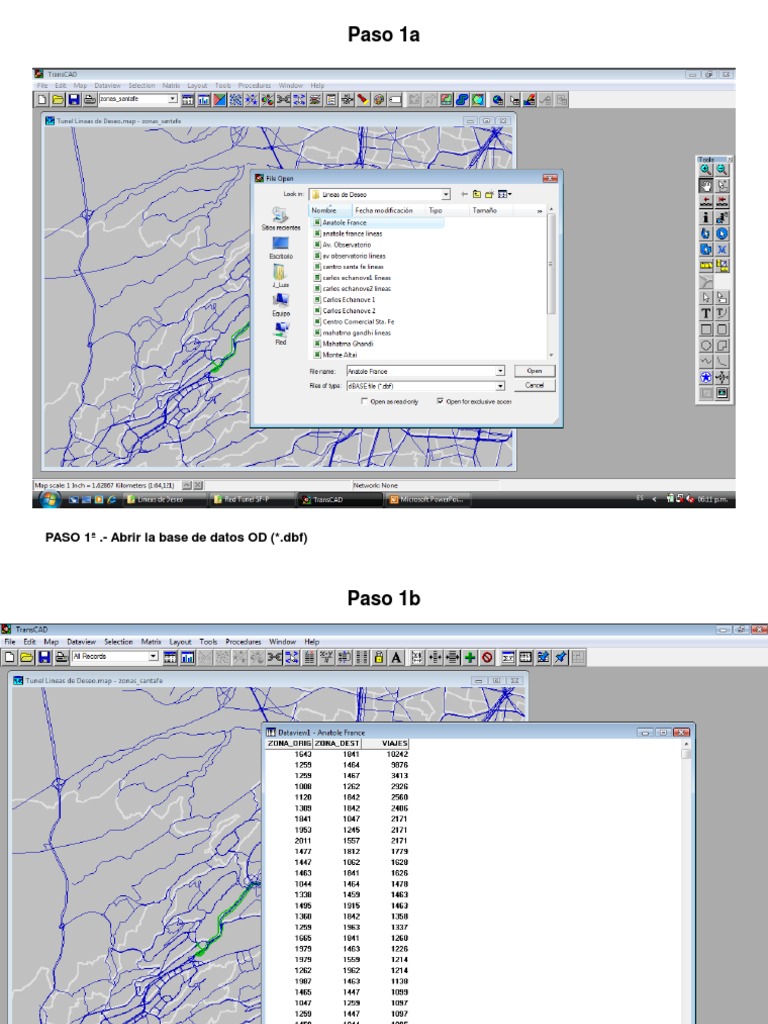Image resolution: width=768 pixels, height=1024 pixels.
Task: Enable Open as read-only checkbox
Action: tap(364, 402)
